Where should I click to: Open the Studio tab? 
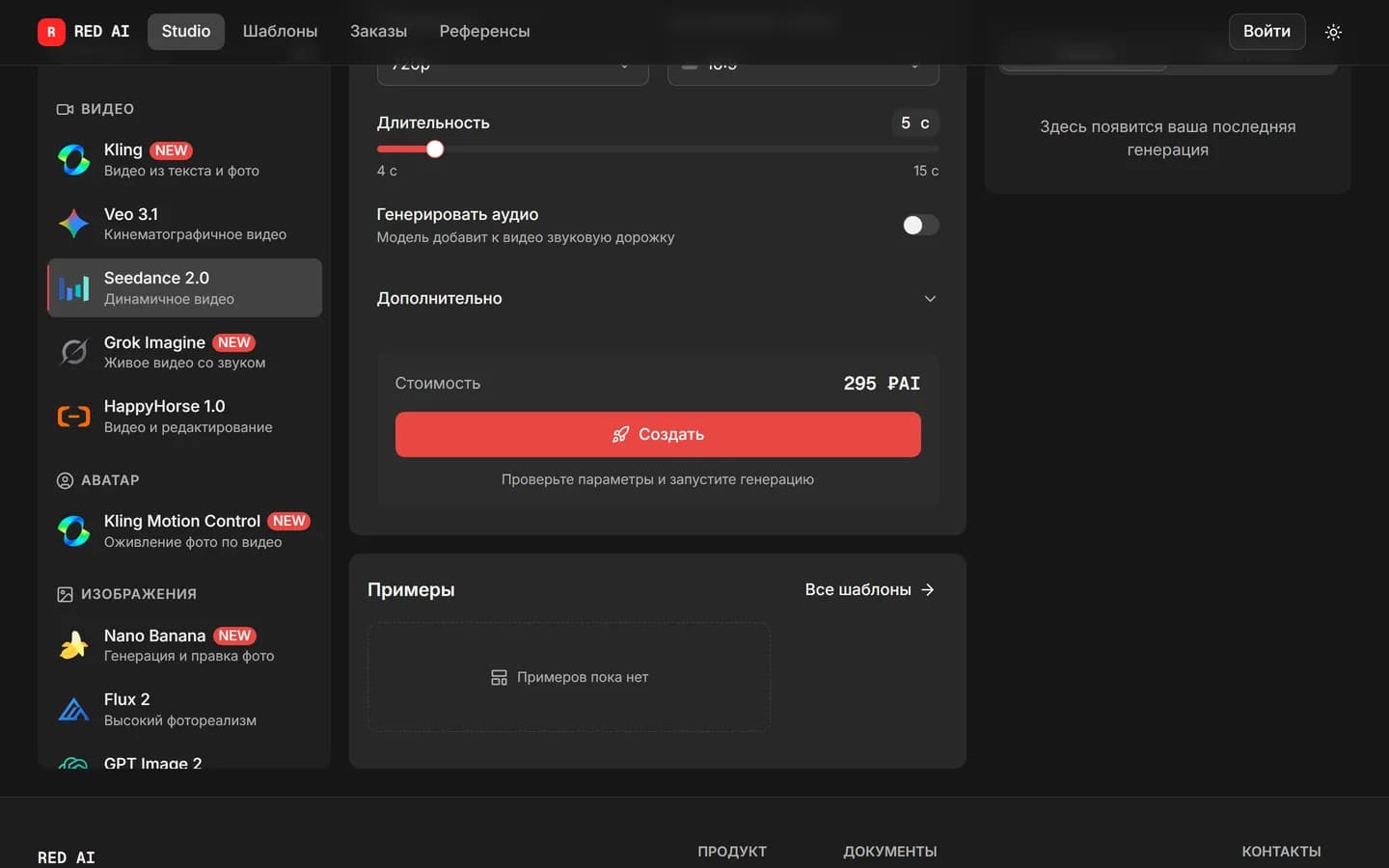coord(186,32)
